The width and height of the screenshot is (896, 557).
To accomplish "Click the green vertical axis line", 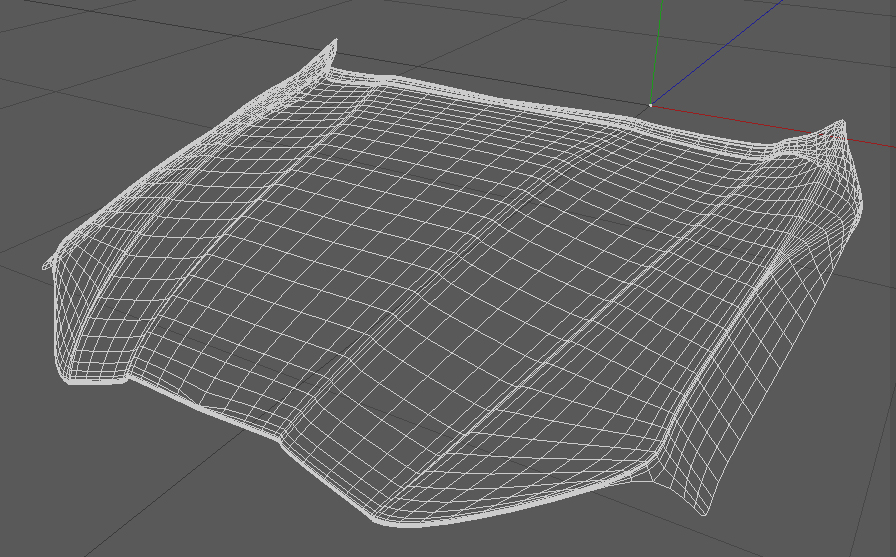I will click(x=657, y=51).
